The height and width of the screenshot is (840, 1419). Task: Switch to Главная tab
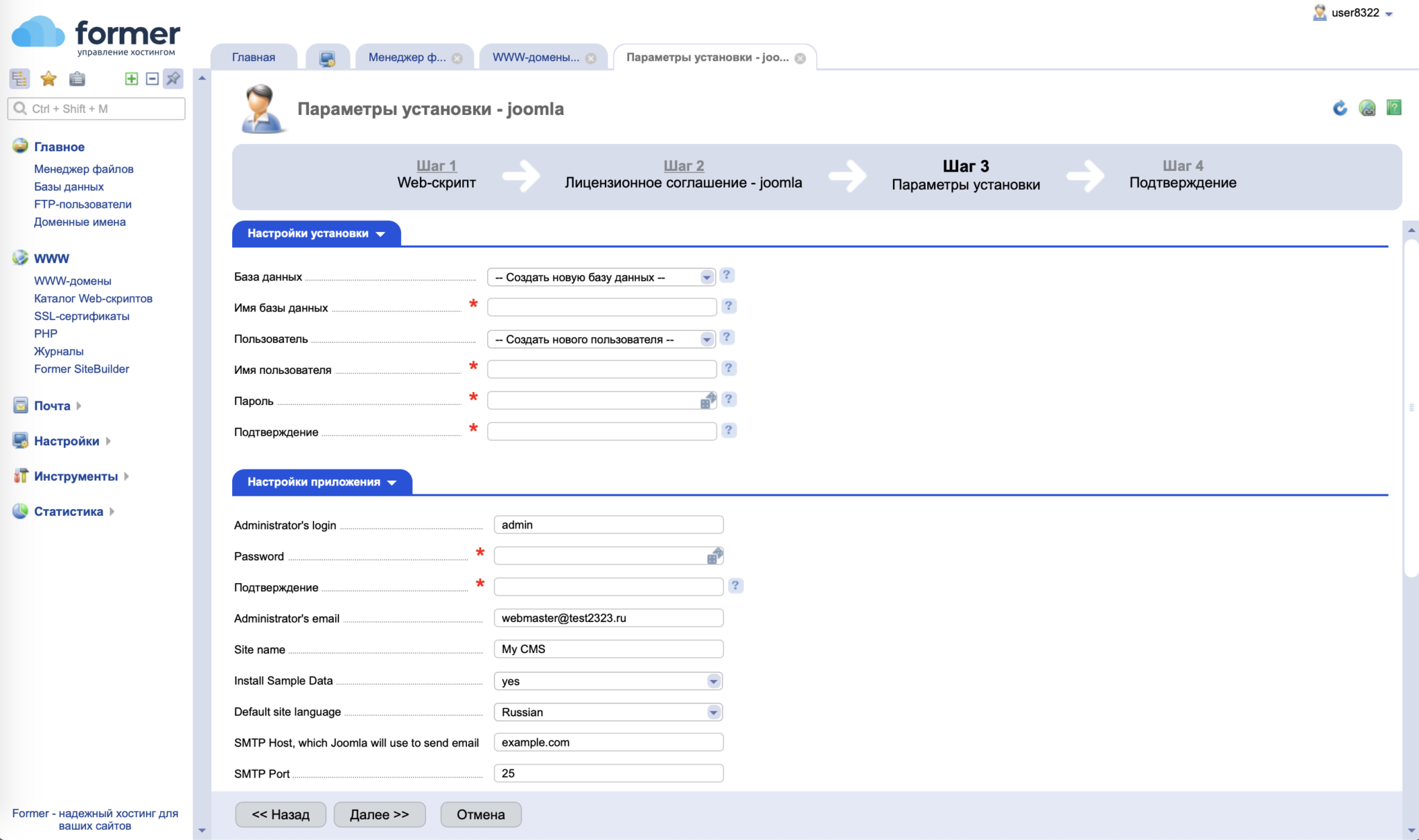coord(254,57)
